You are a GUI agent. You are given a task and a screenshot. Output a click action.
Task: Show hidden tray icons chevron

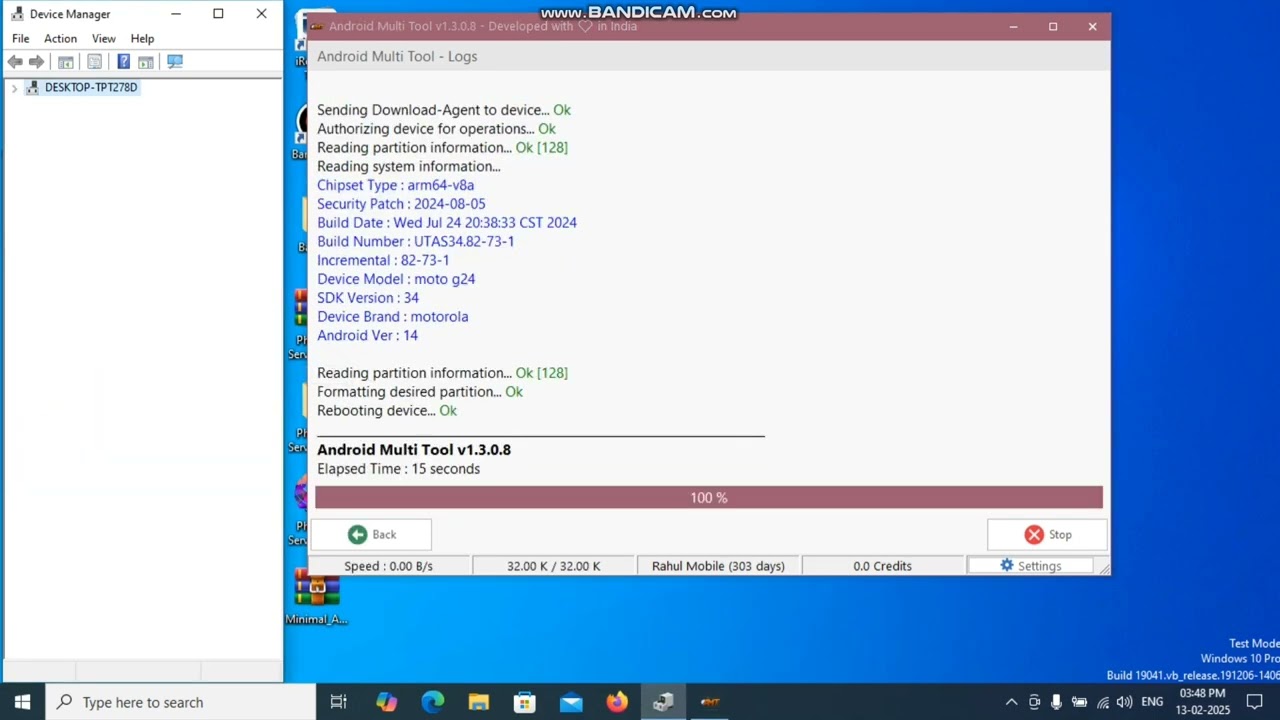[1011, 702]
